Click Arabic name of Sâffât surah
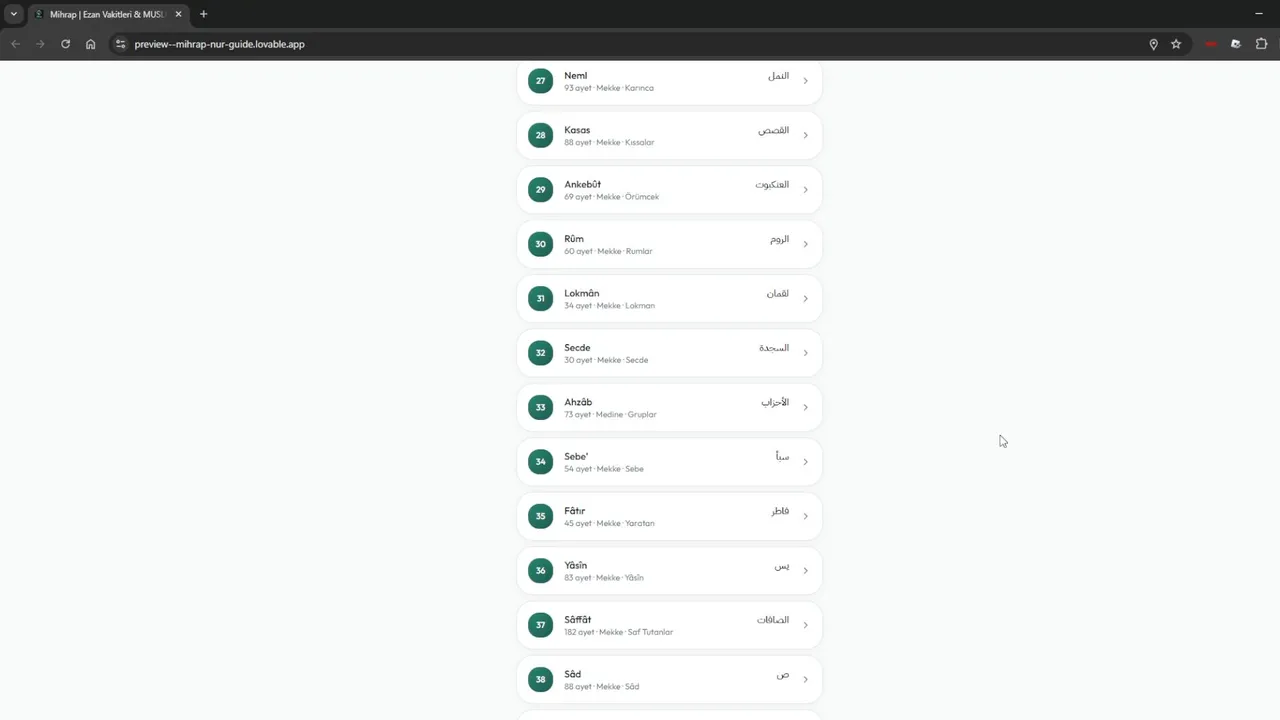Image resolution: width=1280 pixels, height=720 pixels. coord(773,620)
